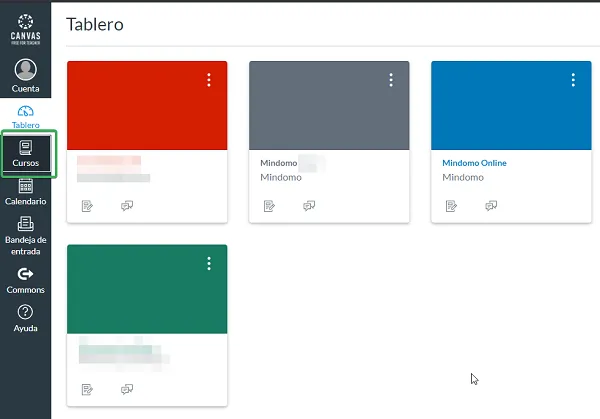Click the Tablero page heading
The height and width of the screenshot is (419, 600).
click(x=95, y=24)
